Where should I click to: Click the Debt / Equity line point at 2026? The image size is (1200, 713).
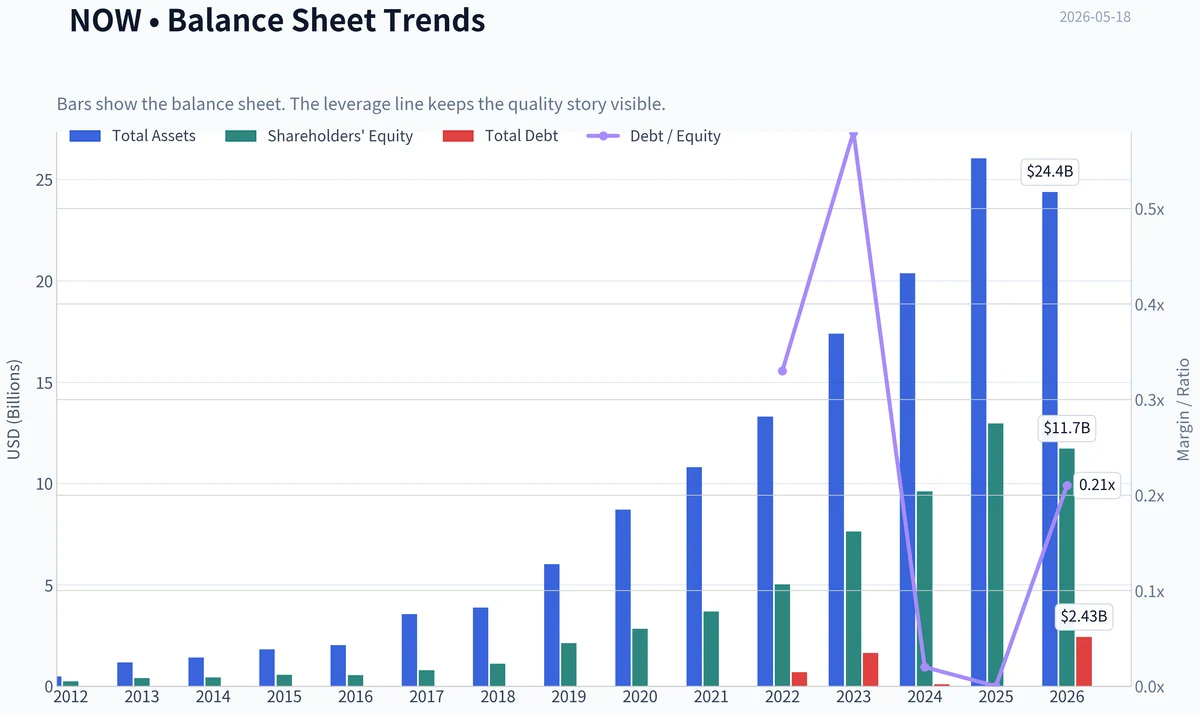pyautogui.click(x=1067, y=486)
